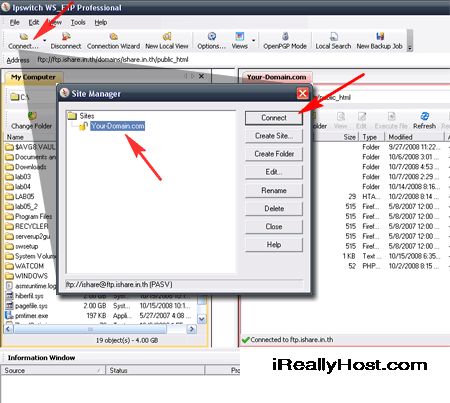Click the Change Folder icon
450x403 pixels.
31,121
